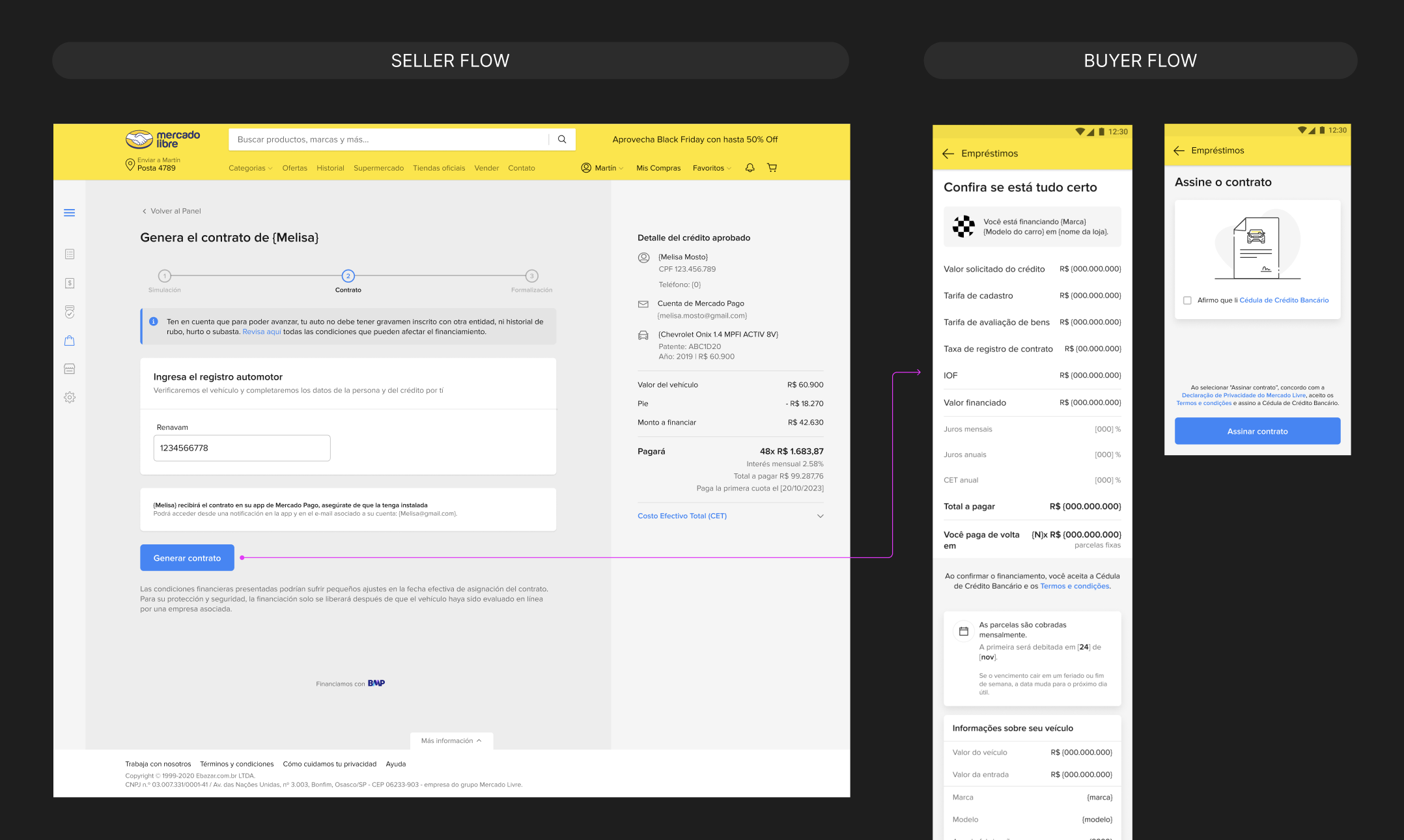The width and height of the screenshot is (1404, 840).
Task: Select step 1 Simulación in progress stepper
Action: 165,281
